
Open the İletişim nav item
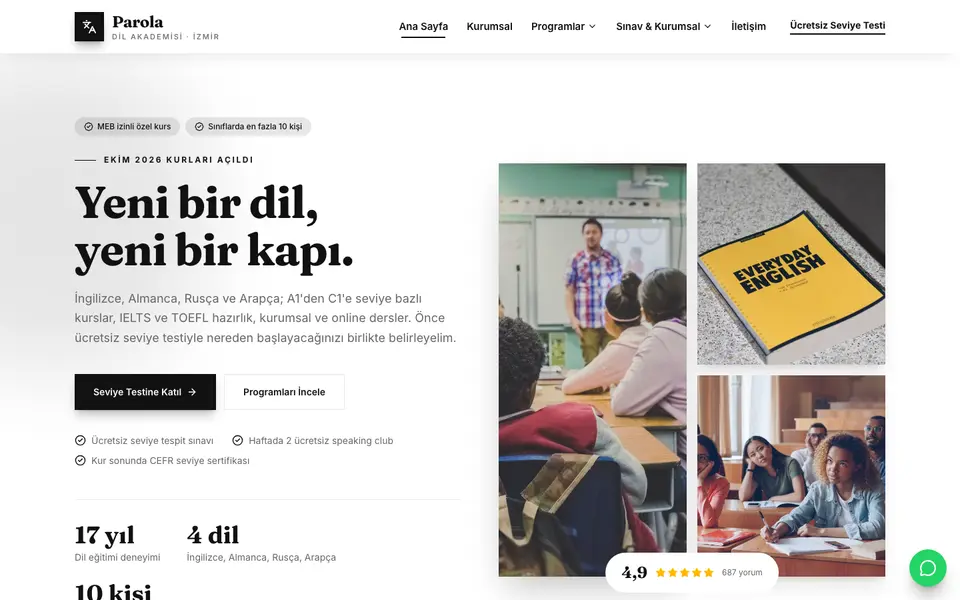(x=748, y=26)
